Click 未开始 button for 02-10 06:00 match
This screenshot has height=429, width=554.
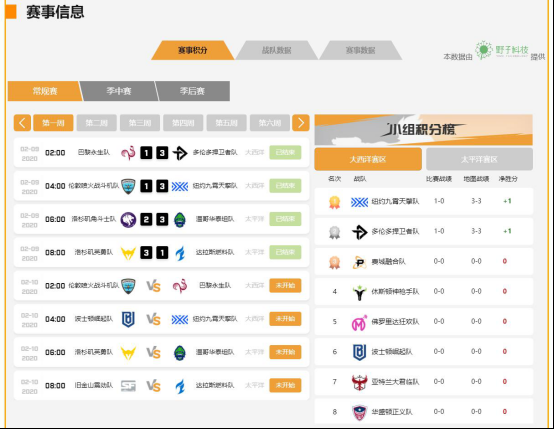[285, 352]
